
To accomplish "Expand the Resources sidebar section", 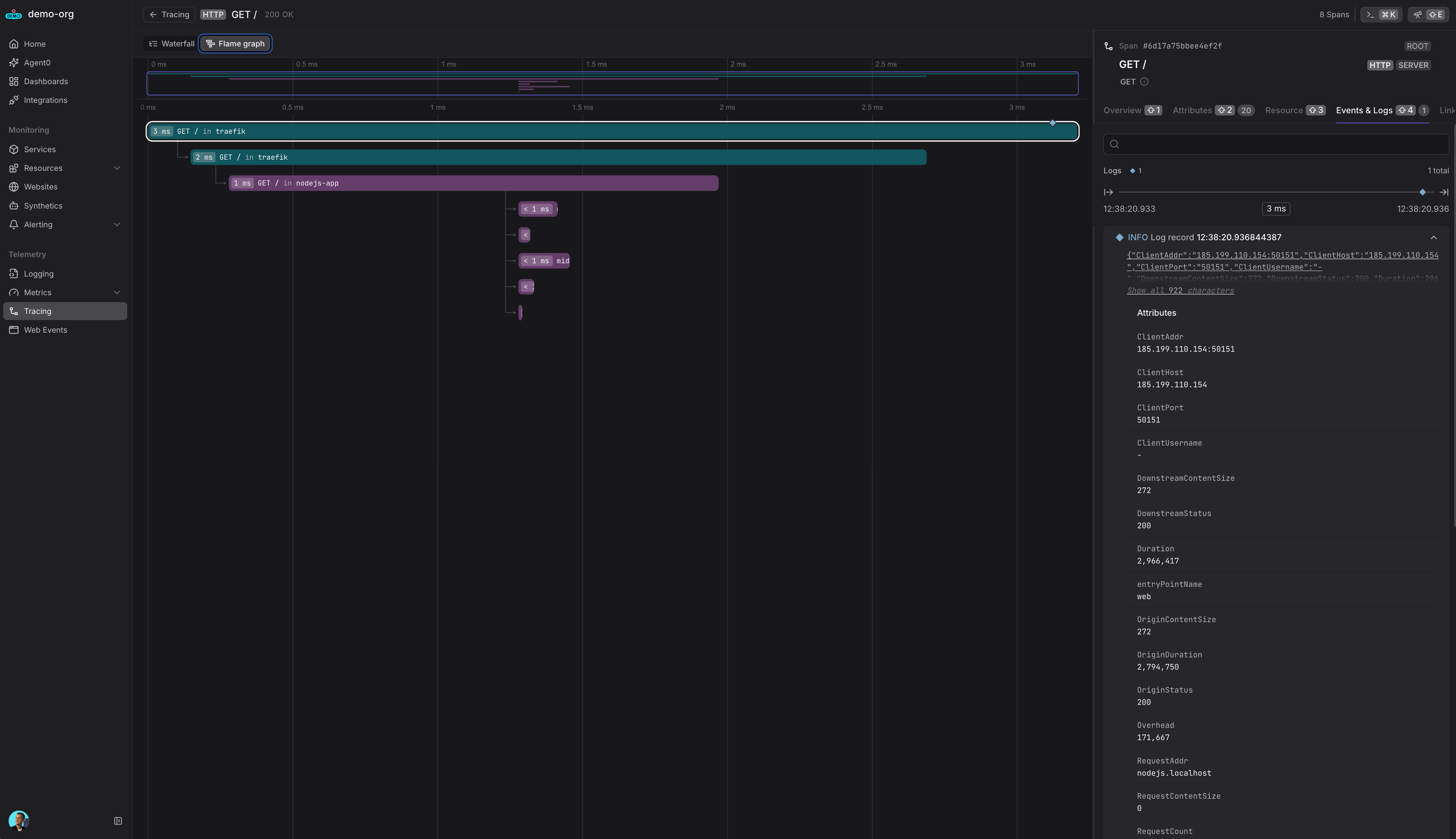I will click(117, 168).
